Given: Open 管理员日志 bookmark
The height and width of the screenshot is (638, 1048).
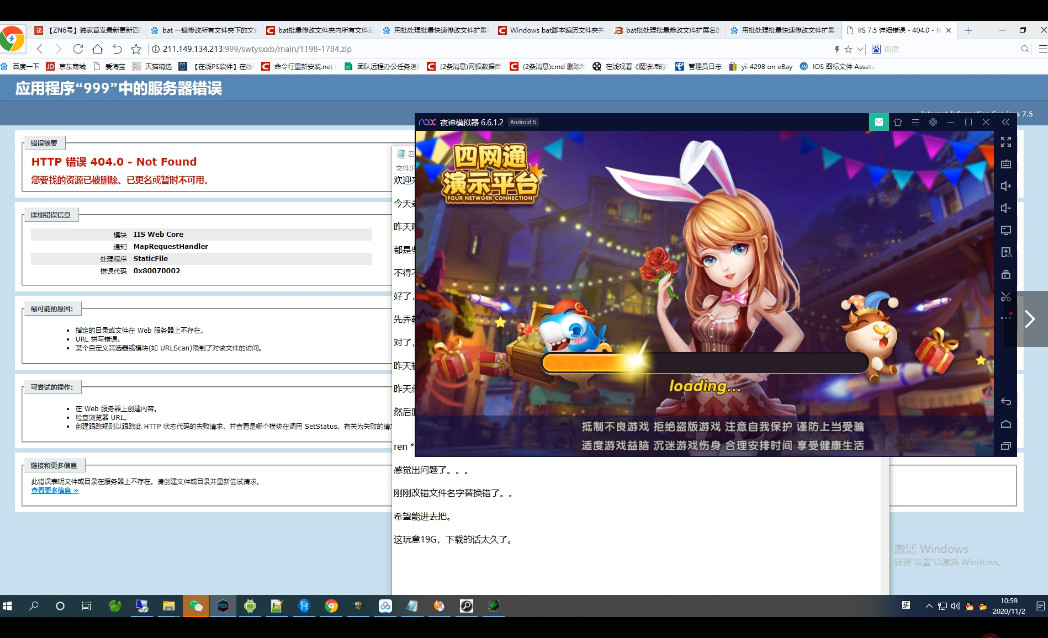Looking at the screenshot, I should click(x=698, y=66).
